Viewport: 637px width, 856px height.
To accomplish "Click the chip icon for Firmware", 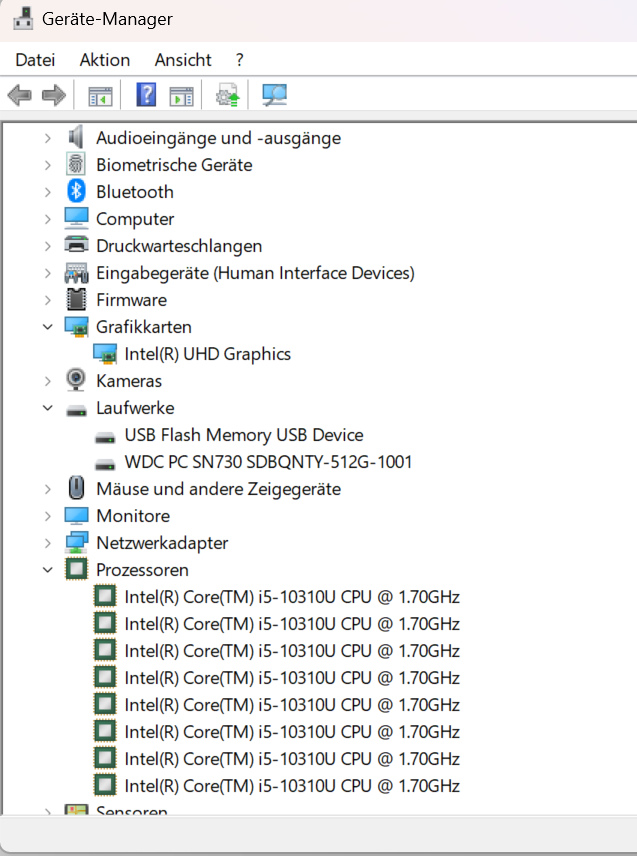I will pyautogui.click(x=76, y=299).
